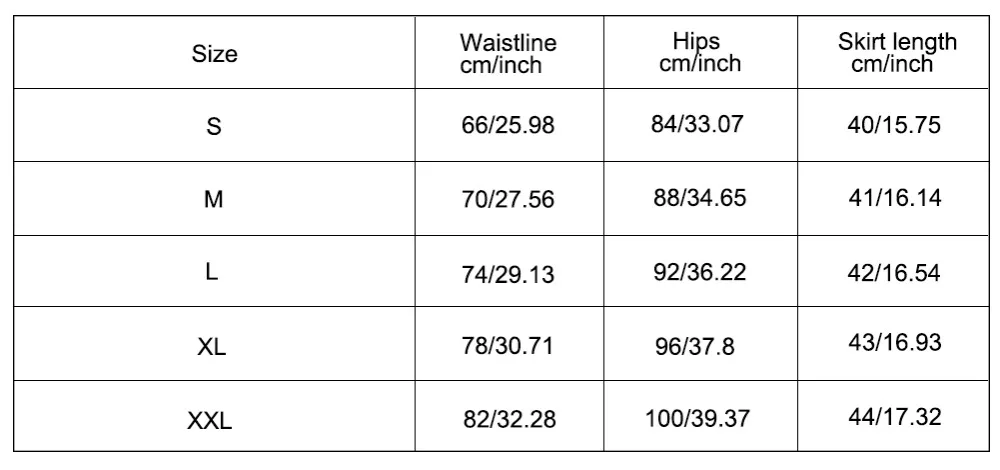The width and height of the screenshot is (1000, 470).
Task: Click hips value 100/39.37
Action: [699, 418]
